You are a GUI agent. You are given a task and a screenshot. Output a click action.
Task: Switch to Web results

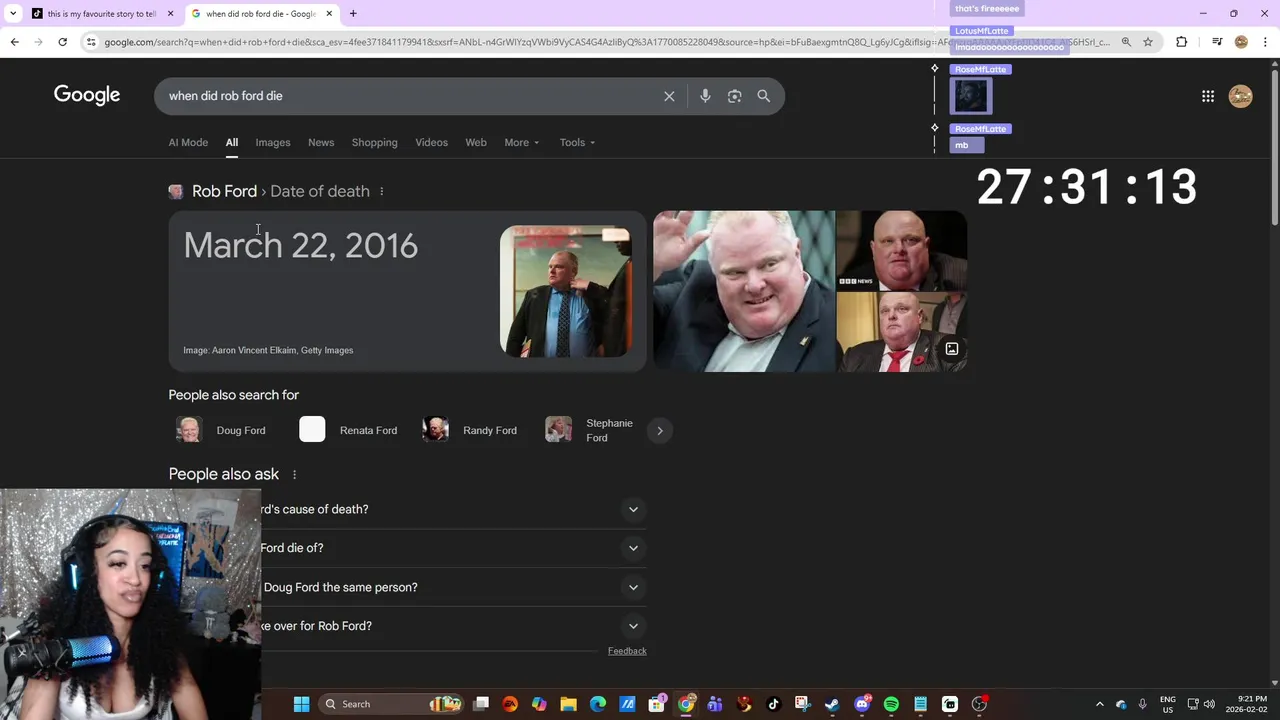click(x=476, y=142)
